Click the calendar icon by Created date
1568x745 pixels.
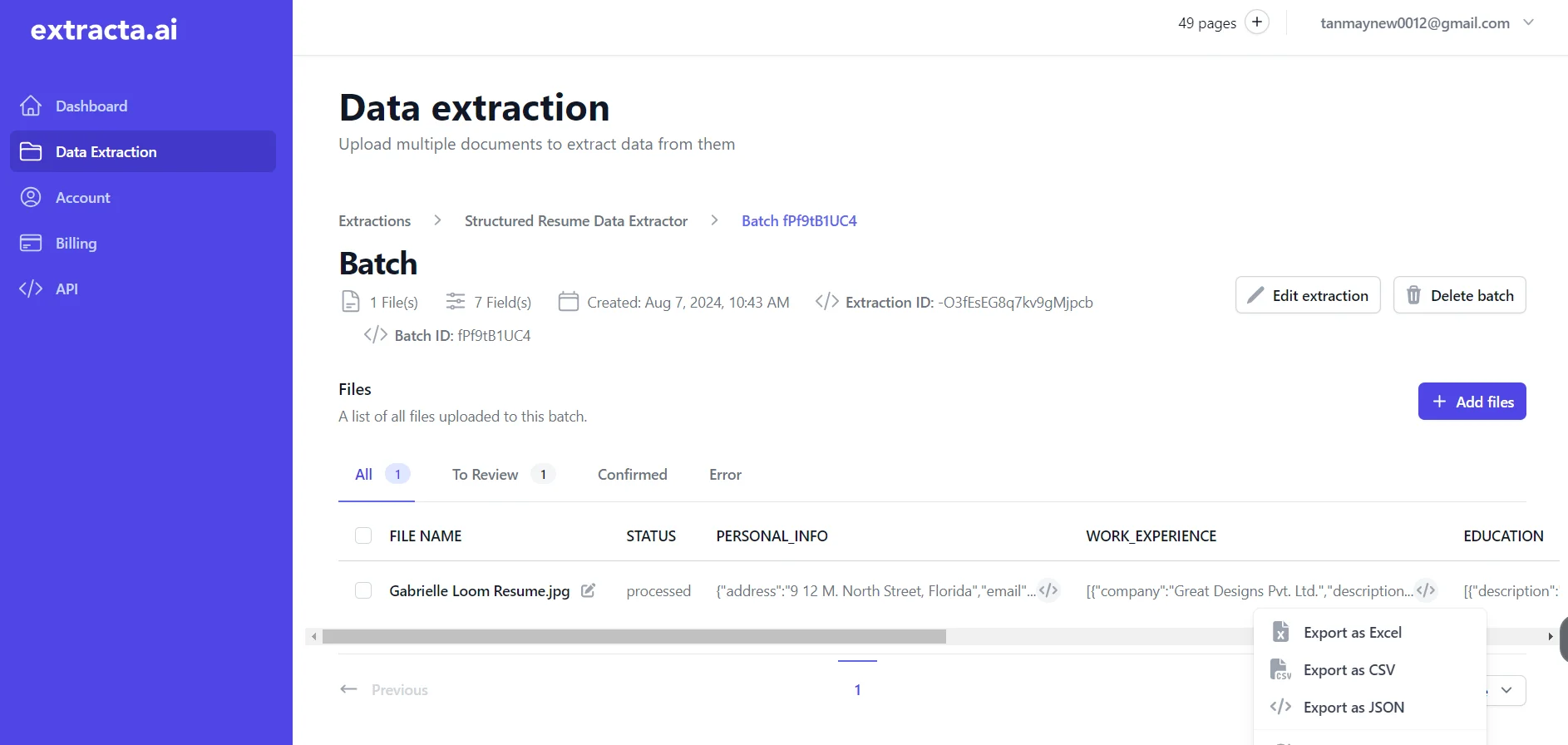coord(569,301)
